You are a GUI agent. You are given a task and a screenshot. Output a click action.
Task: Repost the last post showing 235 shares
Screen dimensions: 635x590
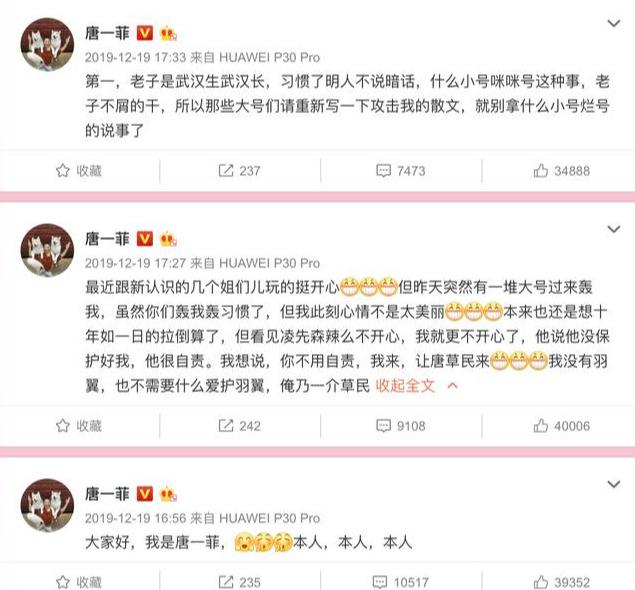point(239,582)
